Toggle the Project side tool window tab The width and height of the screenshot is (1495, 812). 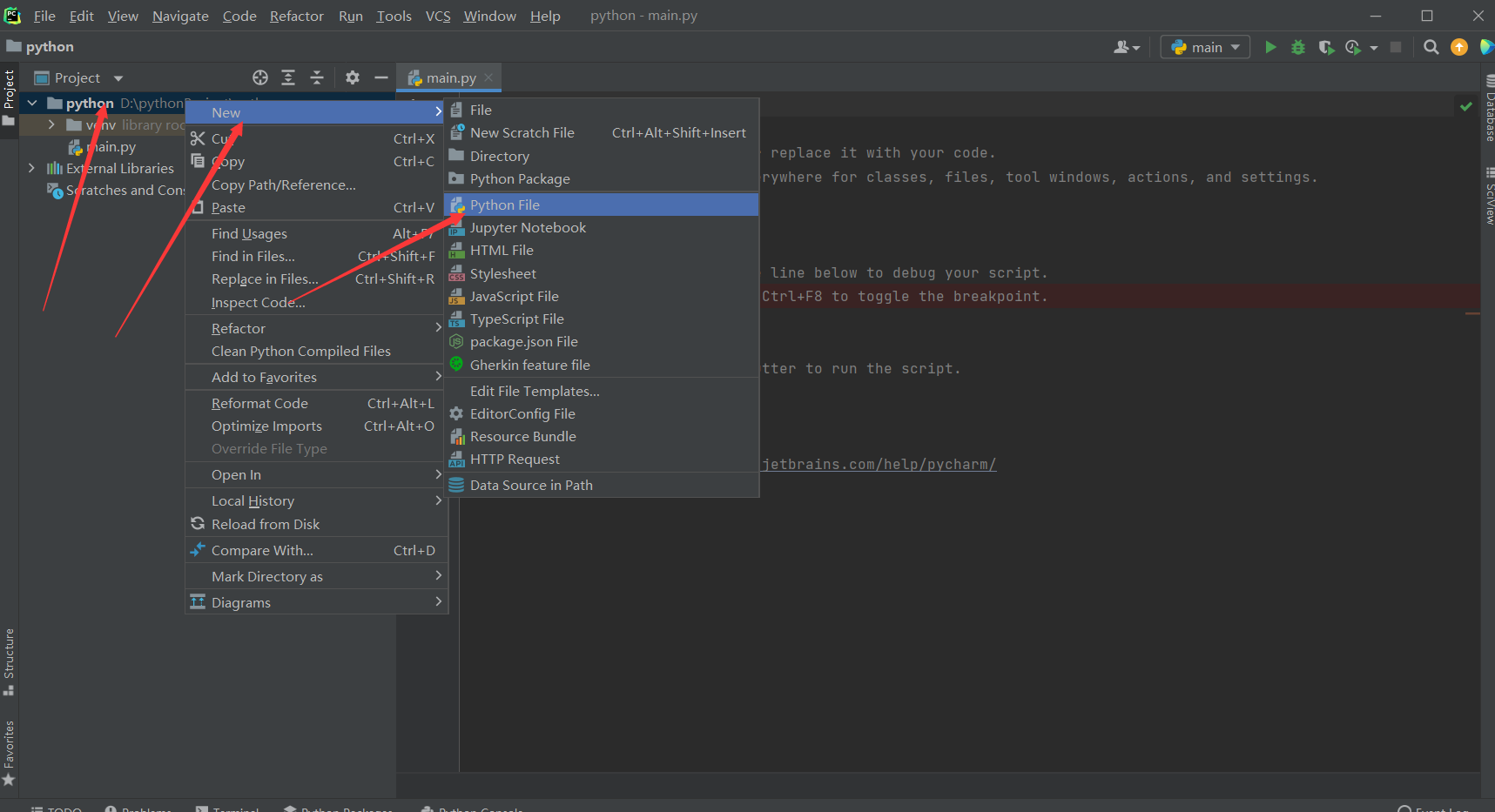9,97
